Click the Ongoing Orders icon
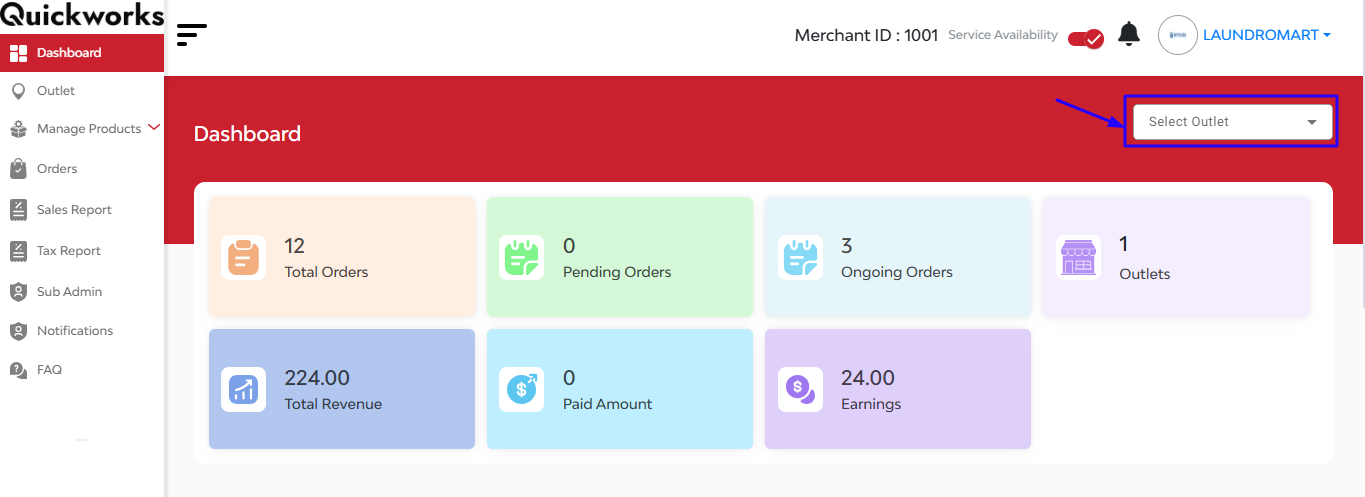The image size is (1365, 497). (x=799, y=258)
